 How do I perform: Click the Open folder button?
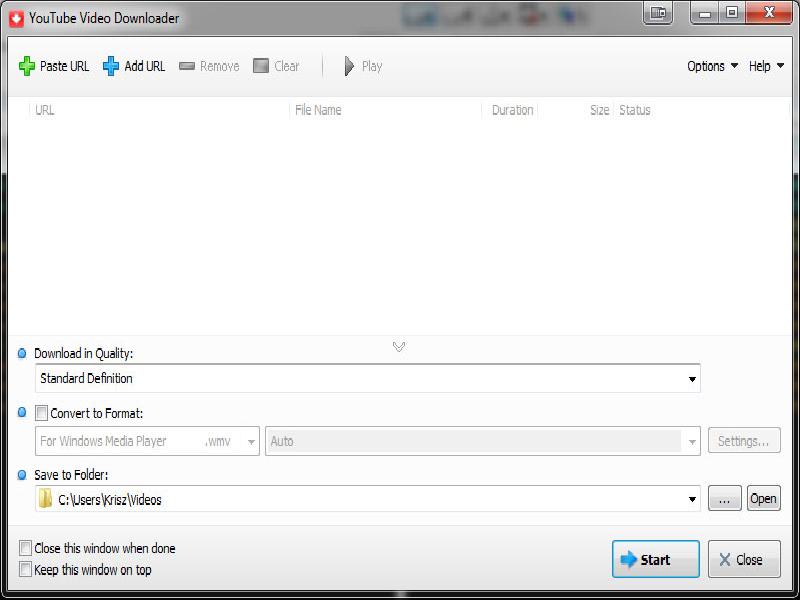tap(764, 498)
